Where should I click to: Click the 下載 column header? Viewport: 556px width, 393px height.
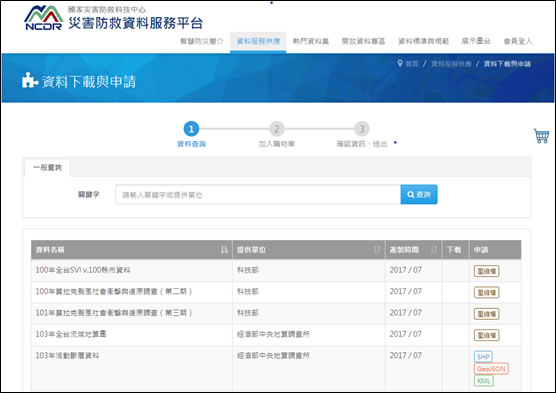(454, 250)
